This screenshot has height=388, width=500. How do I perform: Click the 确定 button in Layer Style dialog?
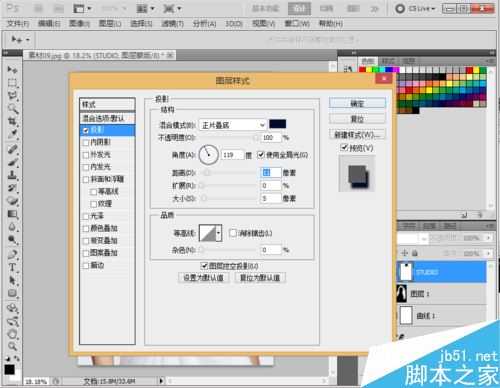point(357,103)
